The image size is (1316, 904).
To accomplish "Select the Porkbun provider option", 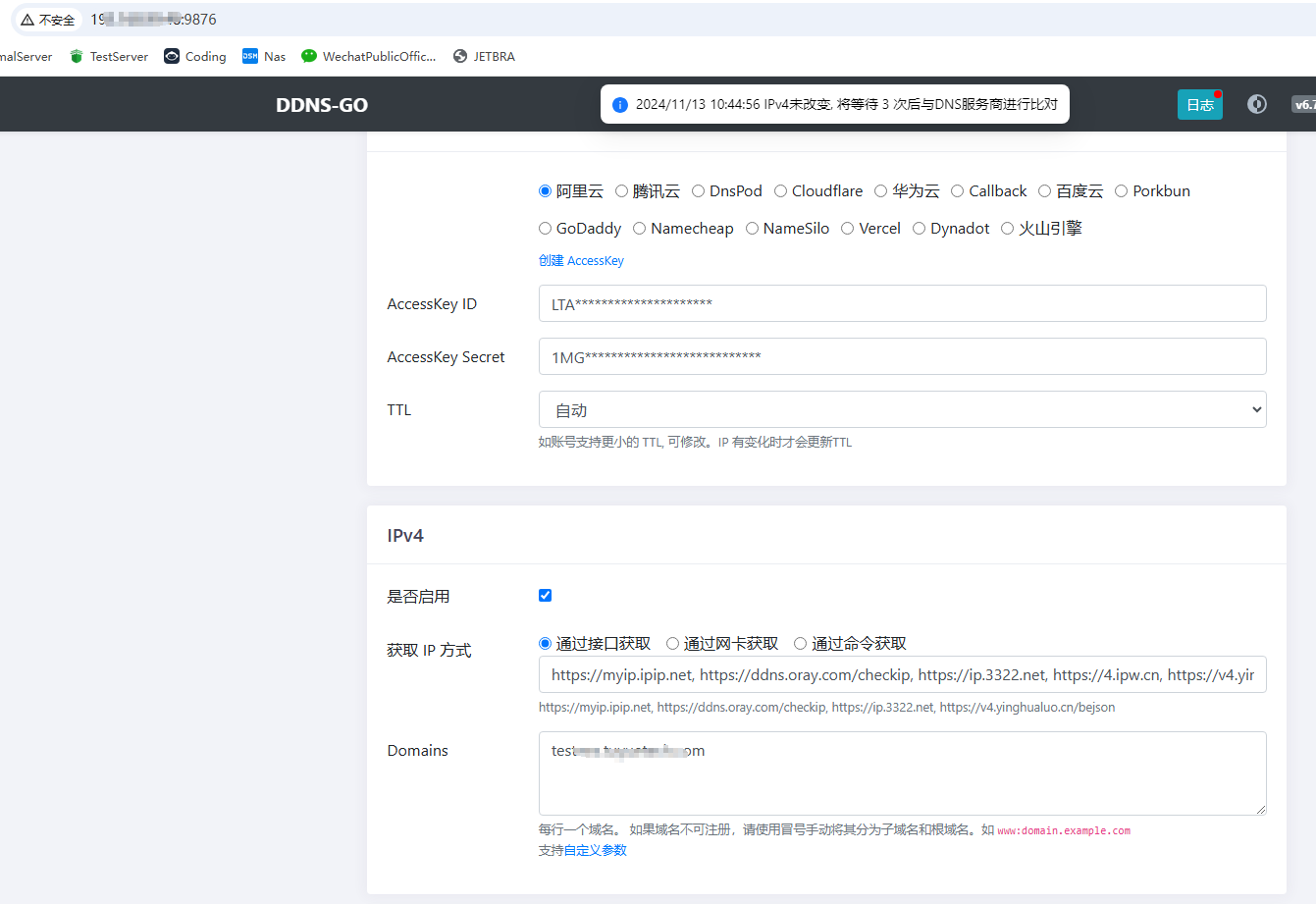I will [x=1121, y=191].
